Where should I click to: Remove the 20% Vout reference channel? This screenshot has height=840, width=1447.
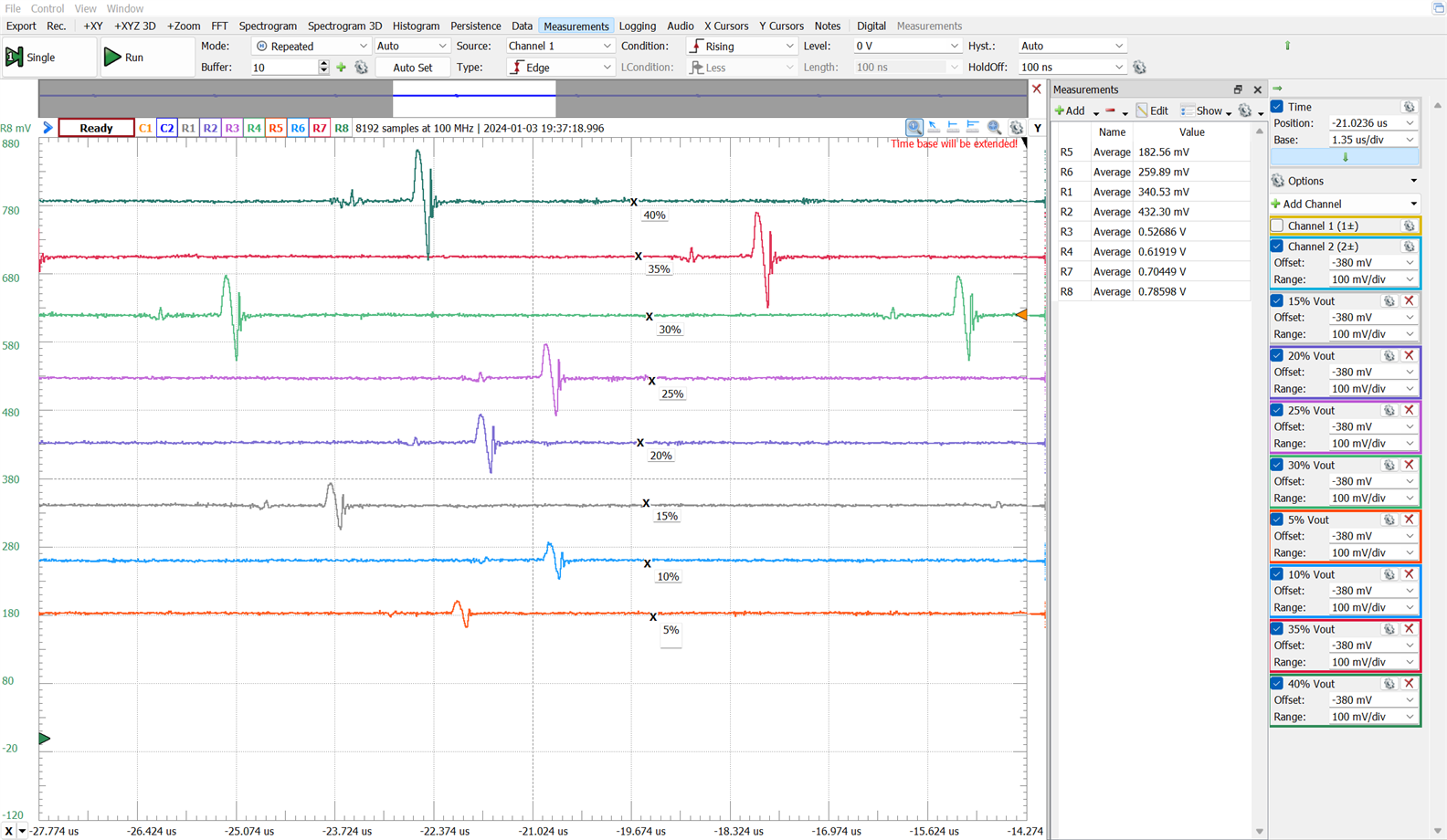1409,356
